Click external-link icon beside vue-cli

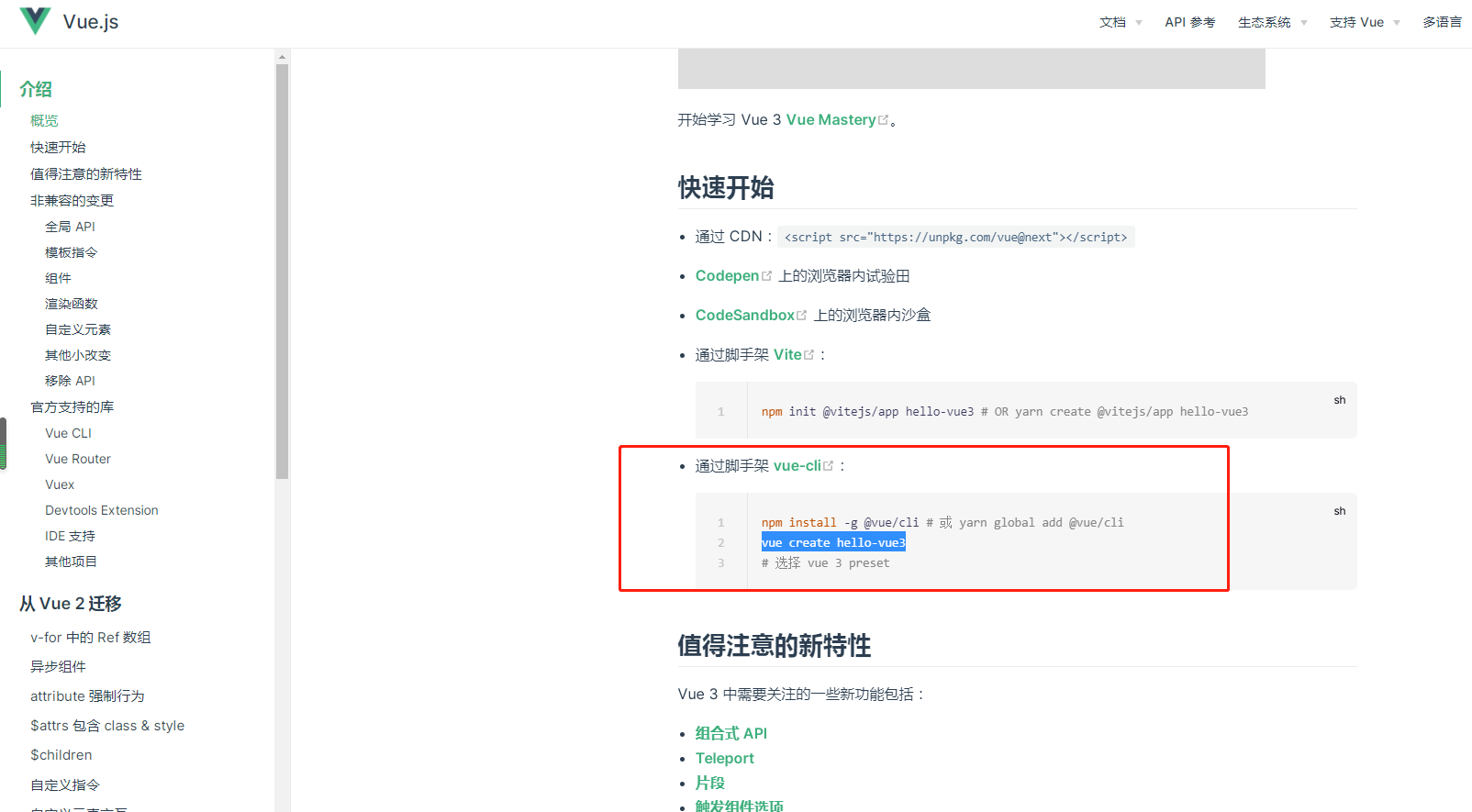829,465
